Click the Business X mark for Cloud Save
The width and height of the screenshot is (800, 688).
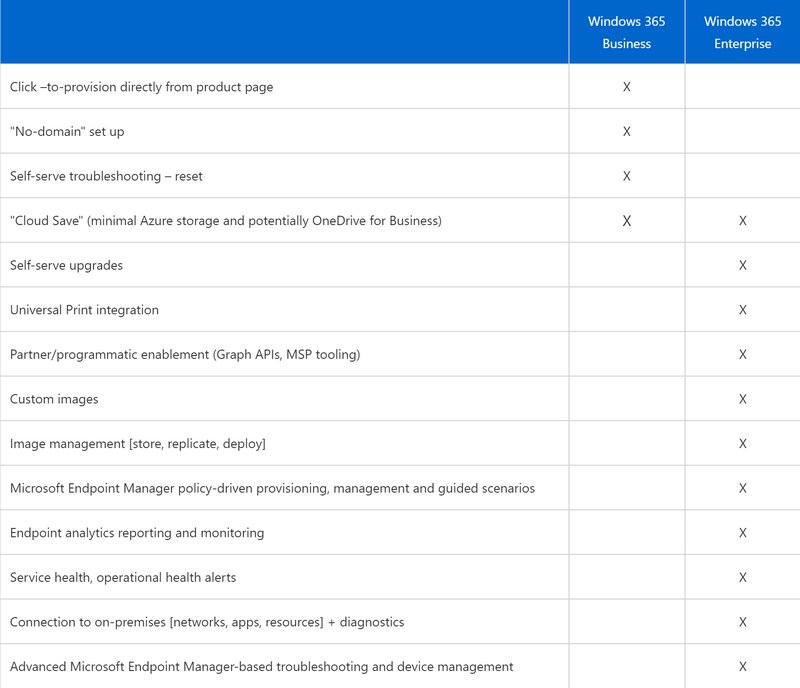pos(627,221)
